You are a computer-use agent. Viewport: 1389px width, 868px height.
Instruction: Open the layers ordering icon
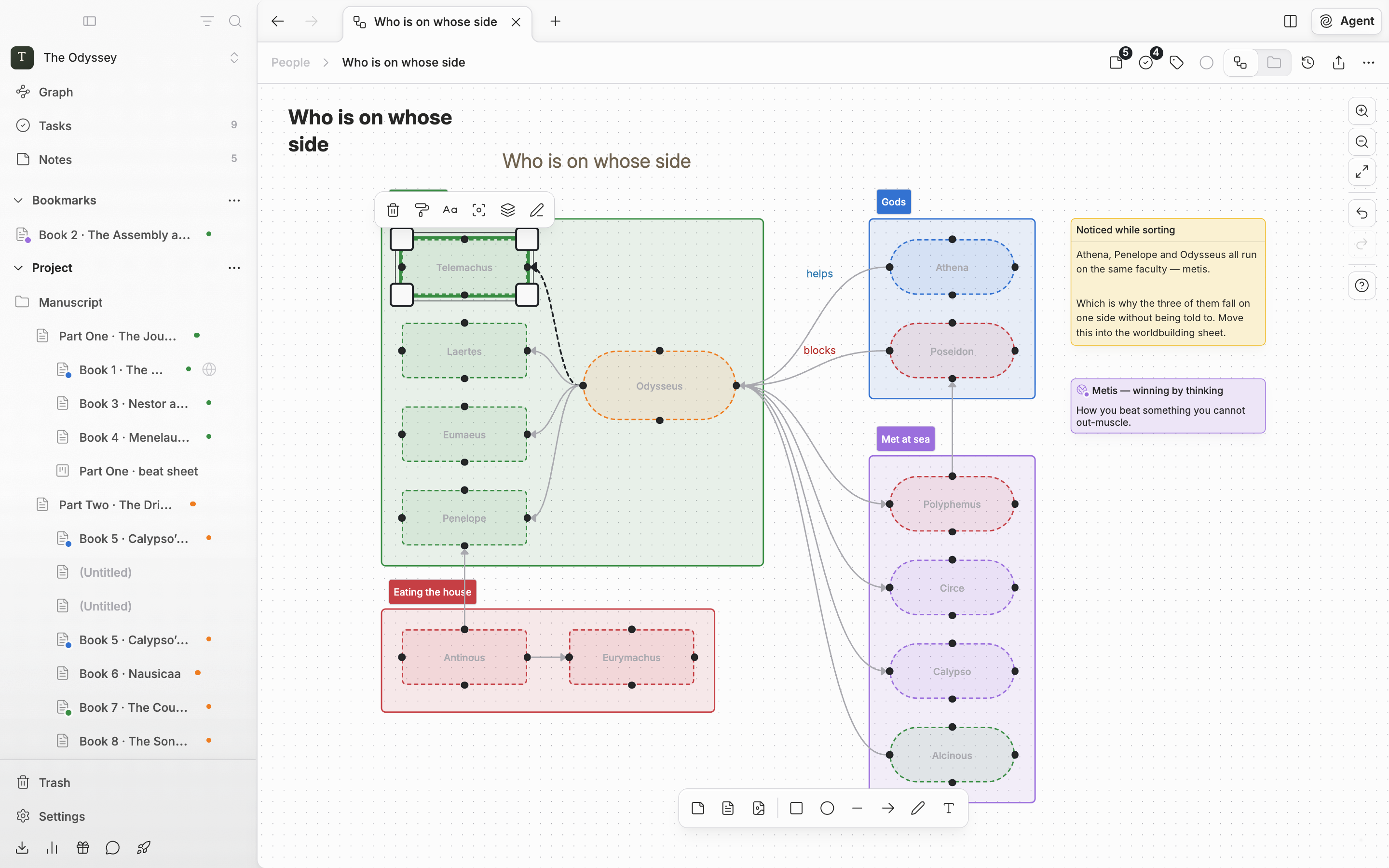pyautogui.click(x=508, y=210)
